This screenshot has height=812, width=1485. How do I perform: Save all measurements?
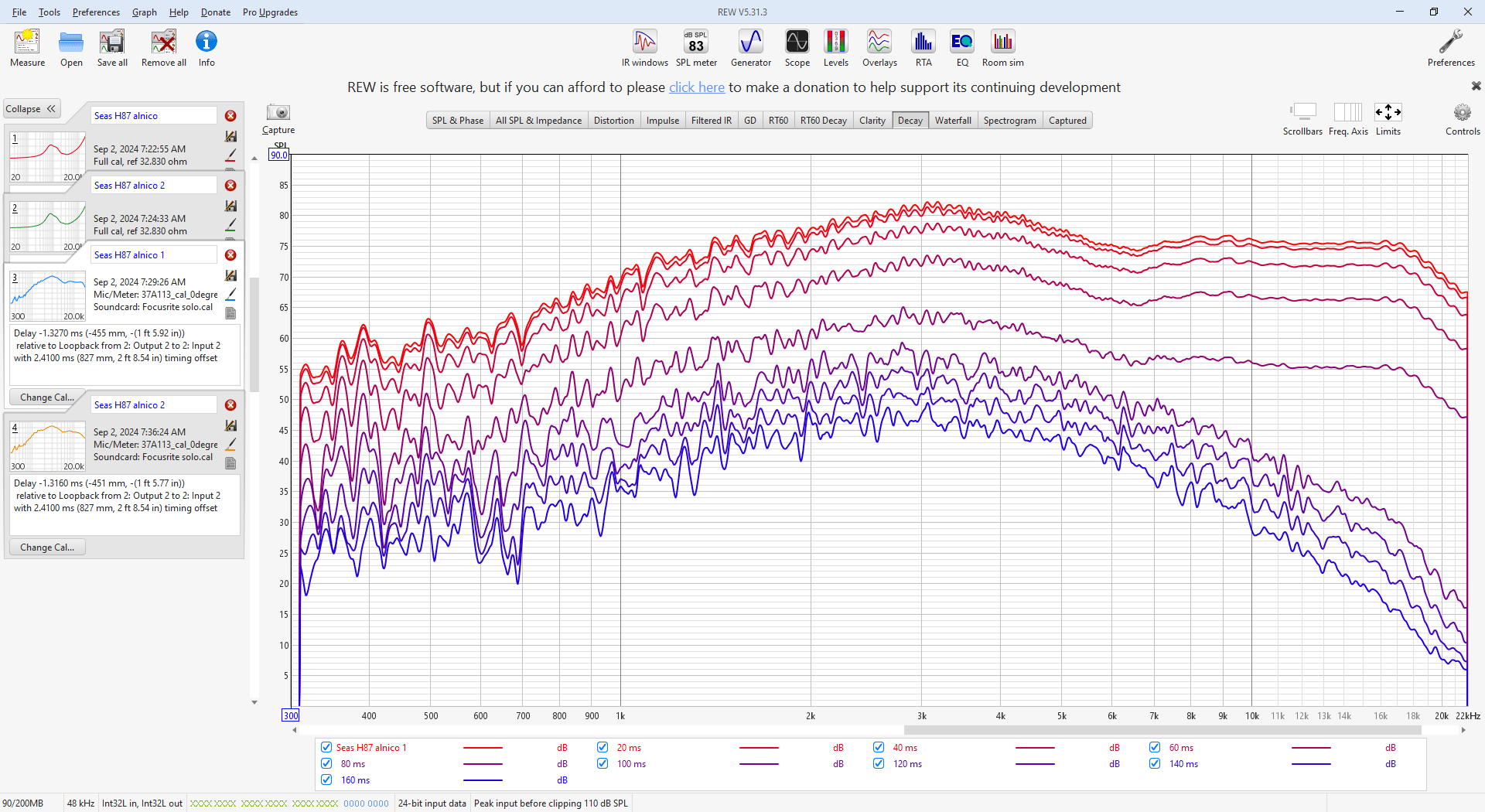point(112,48)
